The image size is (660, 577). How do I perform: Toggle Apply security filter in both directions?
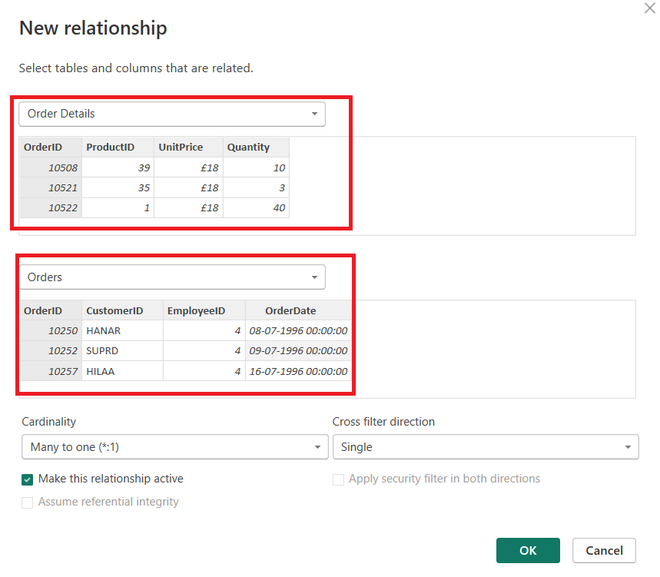339,479
